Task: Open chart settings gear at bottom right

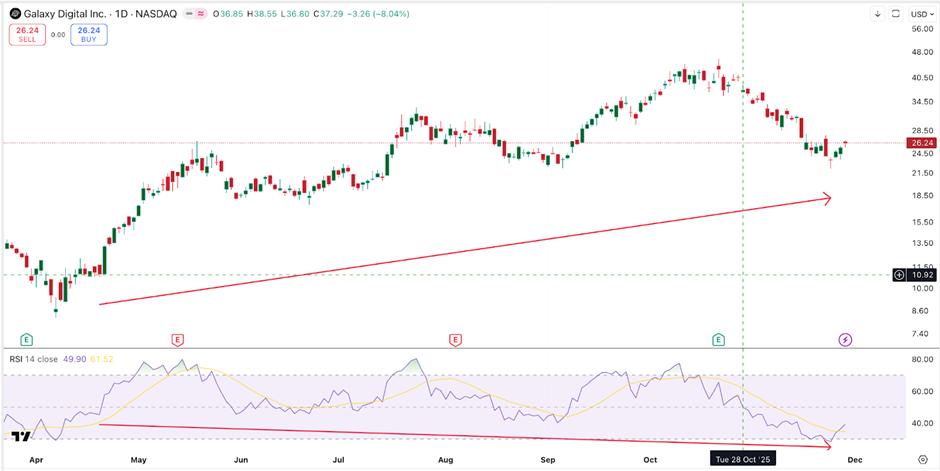Action: (x=923, y=459)
